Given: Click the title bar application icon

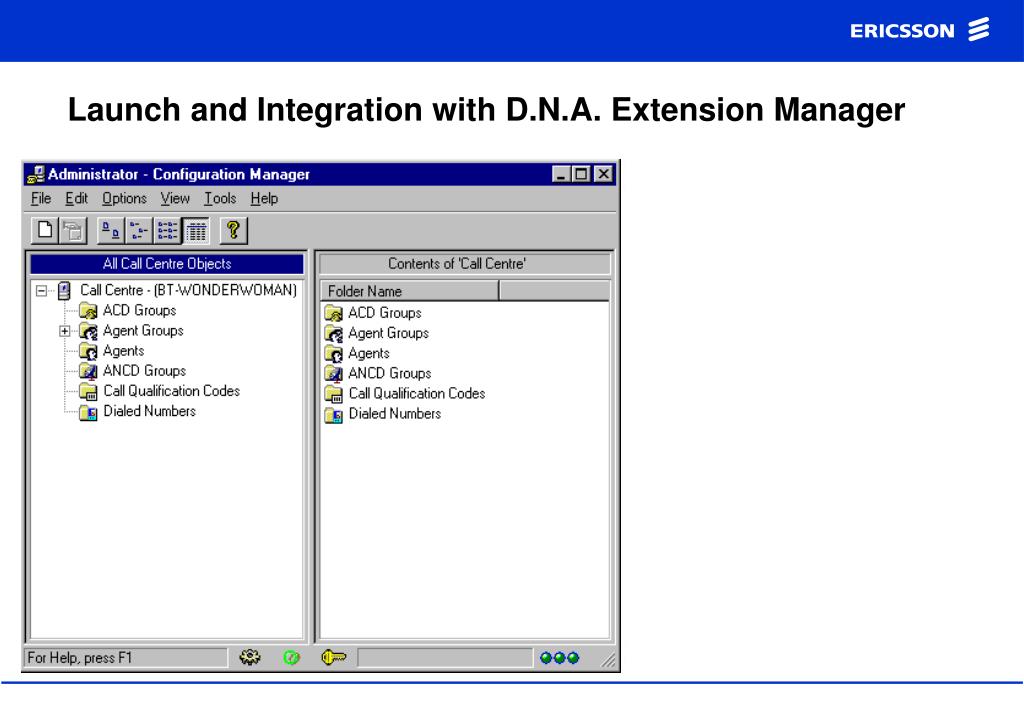Looking at the screenshot, I should point(36,174).
